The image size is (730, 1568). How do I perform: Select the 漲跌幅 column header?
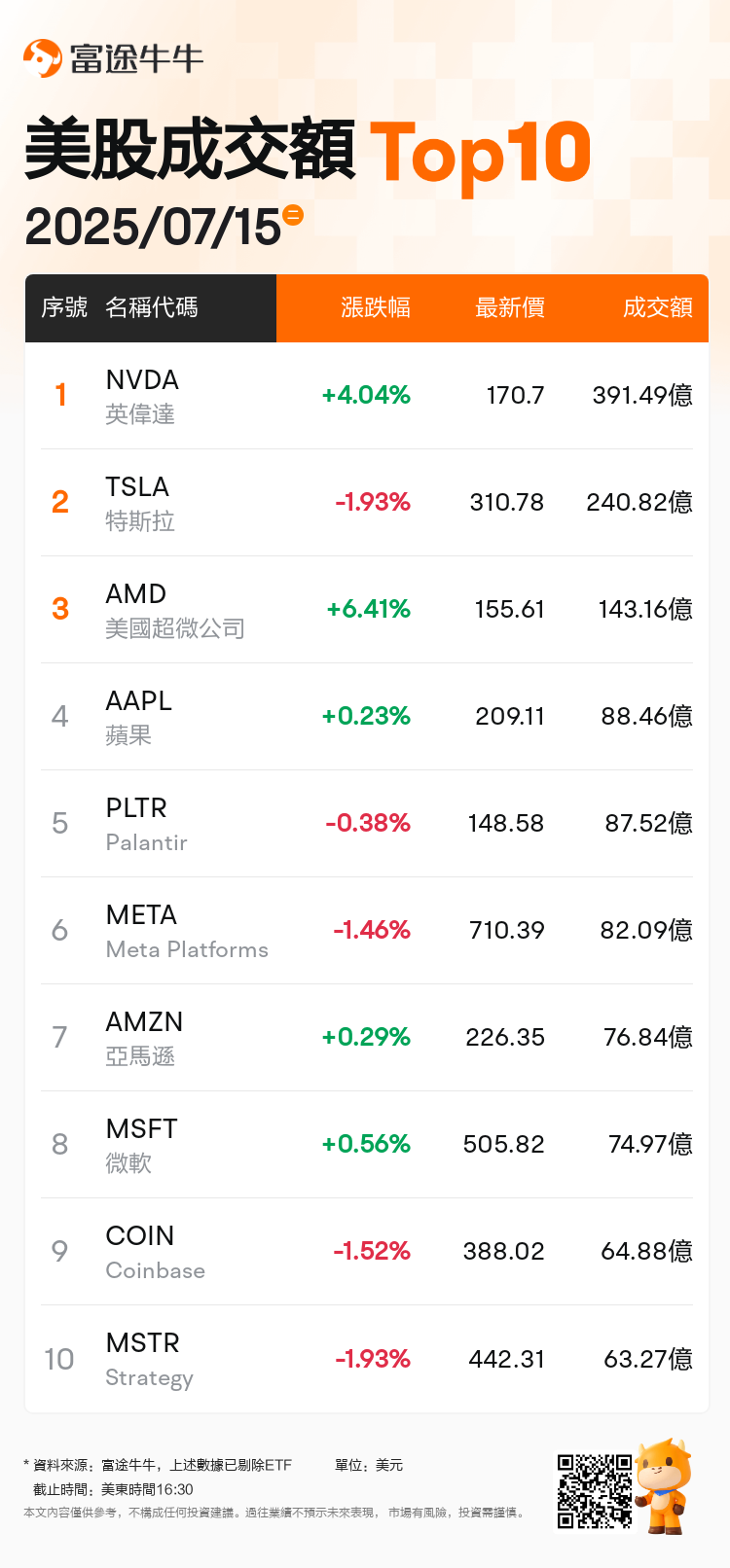[x=376, y=307]
